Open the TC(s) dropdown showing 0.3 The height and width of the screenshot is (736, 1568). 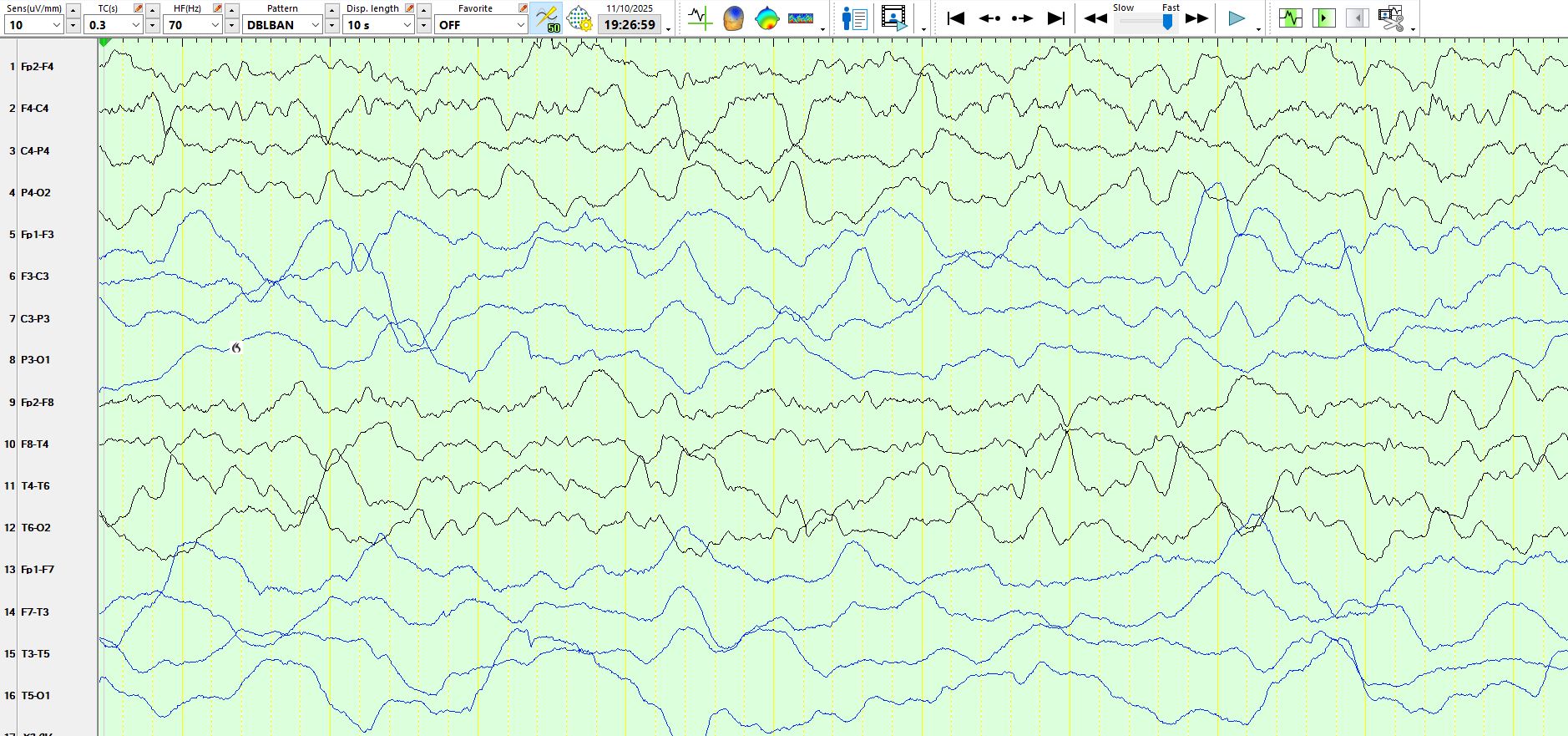(x=114, y=25)
